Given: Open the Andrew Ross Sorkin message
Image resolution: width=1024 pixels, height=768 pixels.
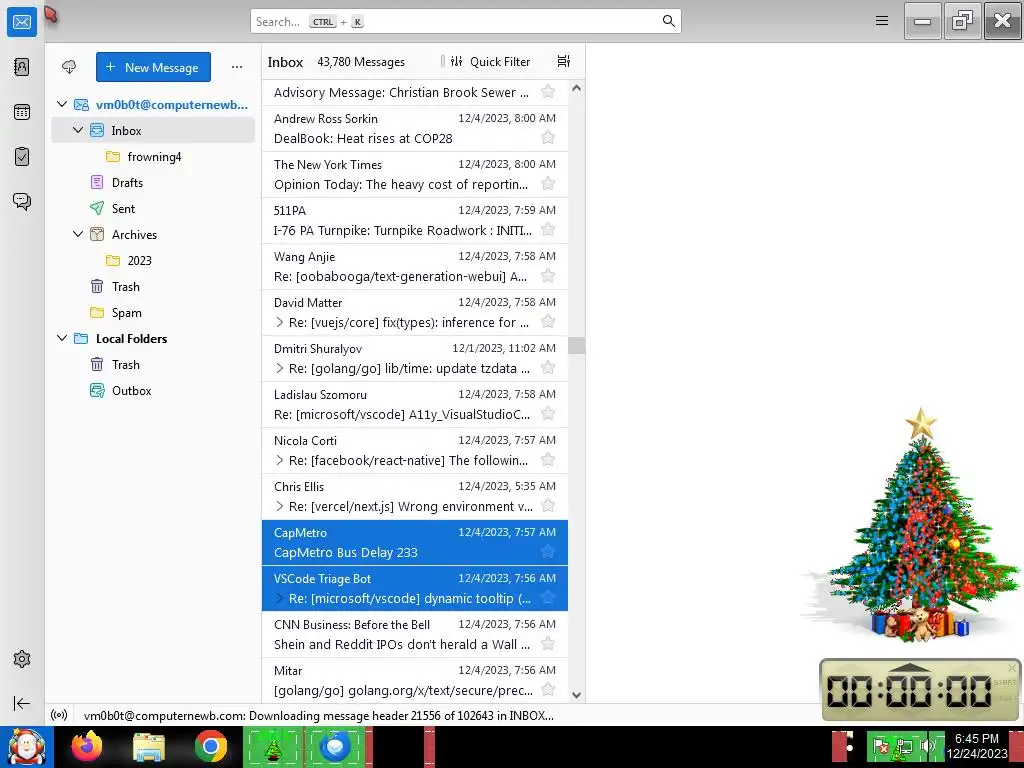Looking at the screenshot, I should coord(415,129).
